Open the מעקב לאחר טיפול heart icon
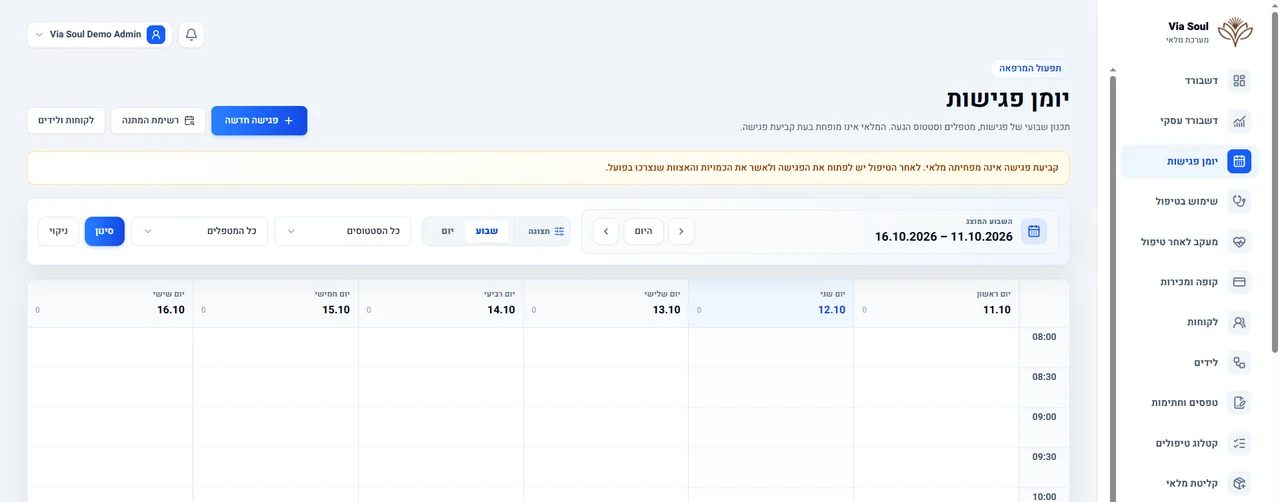Viewport: 1280px width, 502px height. [1239, 242]
